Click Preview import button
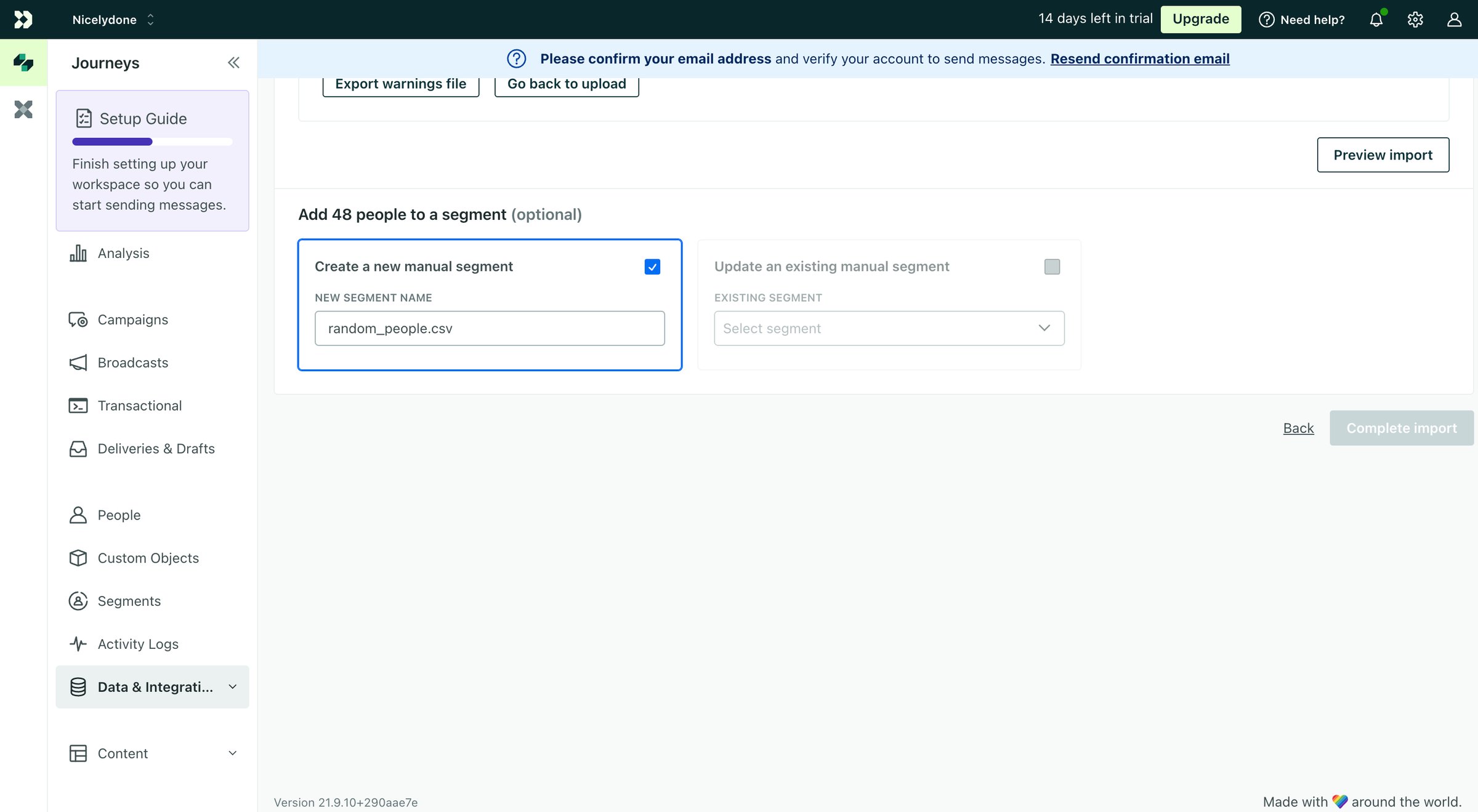This screenshot has width=1478, height=812. coord(1383,155)
